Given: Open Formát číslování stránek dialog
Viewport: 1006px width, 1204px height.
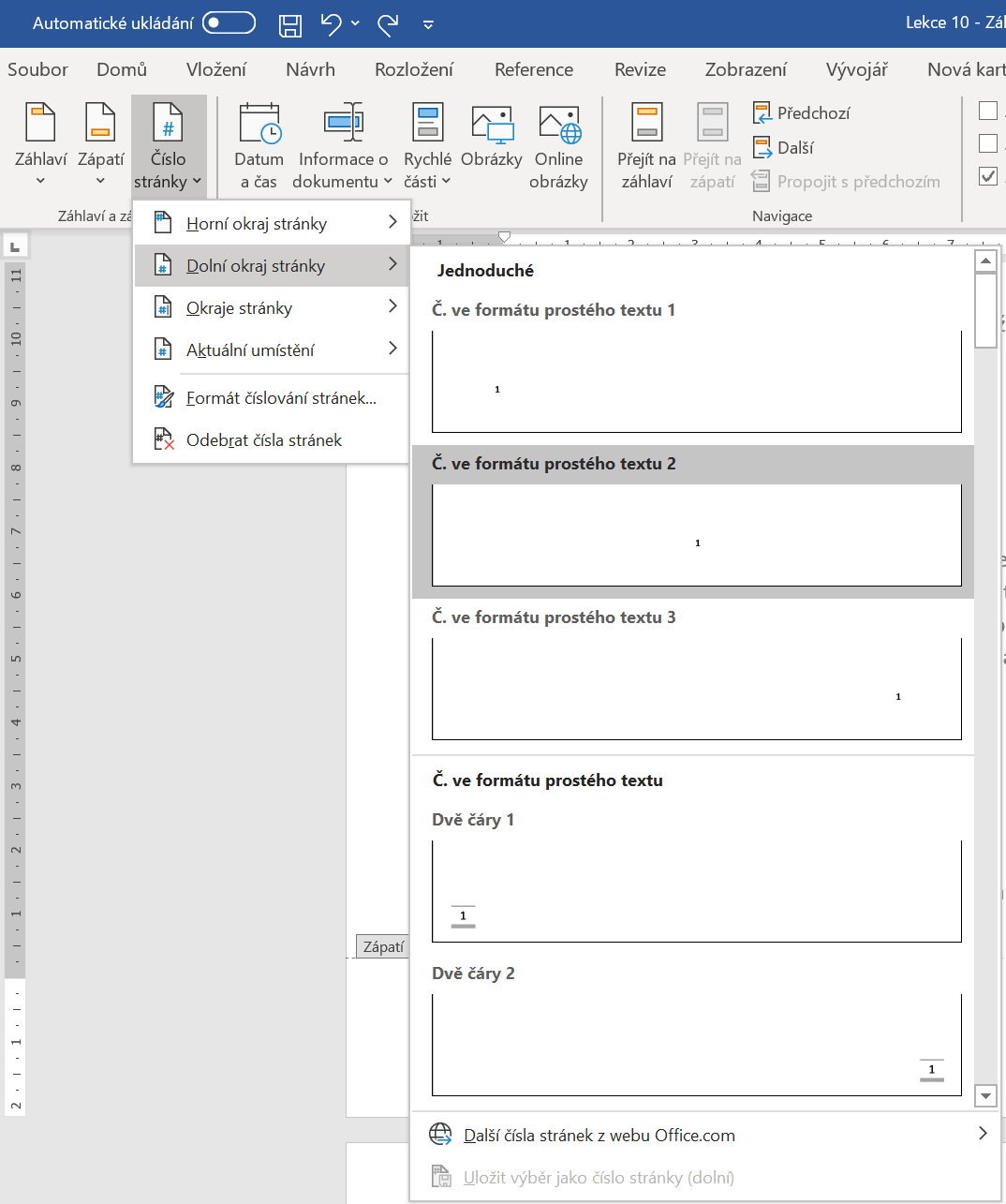Looking at the screenshot, I should [x=281, y=398].
